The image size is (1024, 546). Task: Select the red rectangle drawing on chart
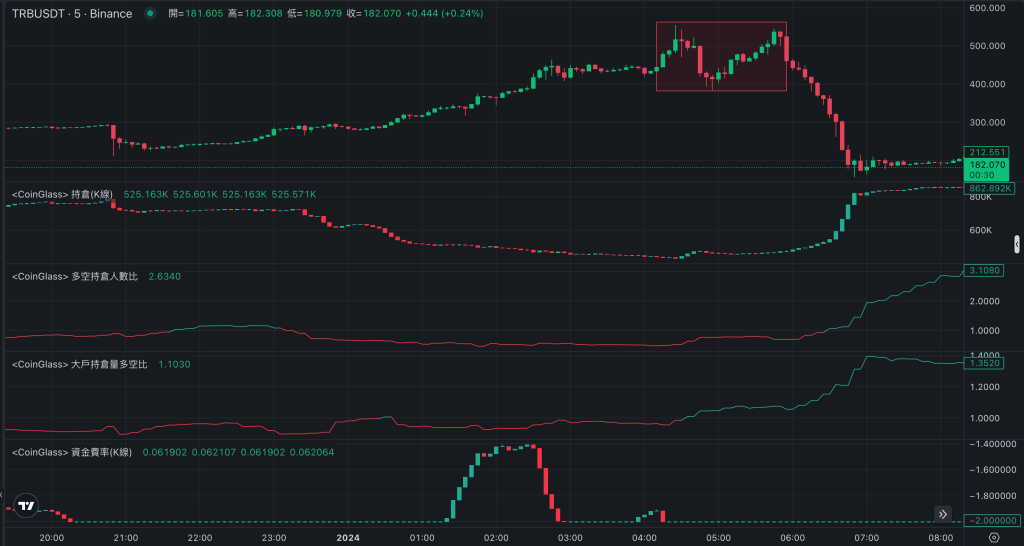pyautogui.click(x=721, y=56)
